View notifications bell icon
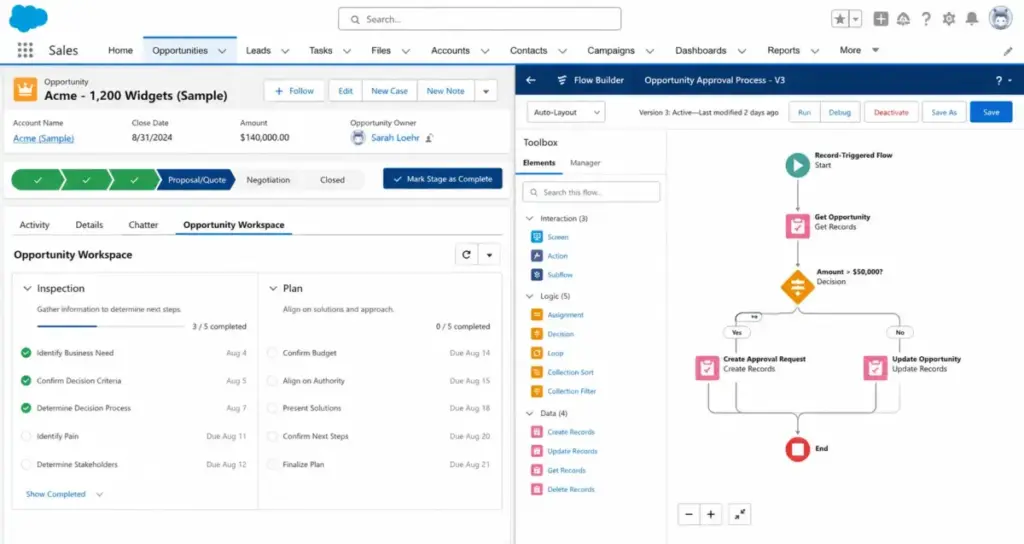The height and width of the screenshot is (544, 1024). [x=972, y=19]
